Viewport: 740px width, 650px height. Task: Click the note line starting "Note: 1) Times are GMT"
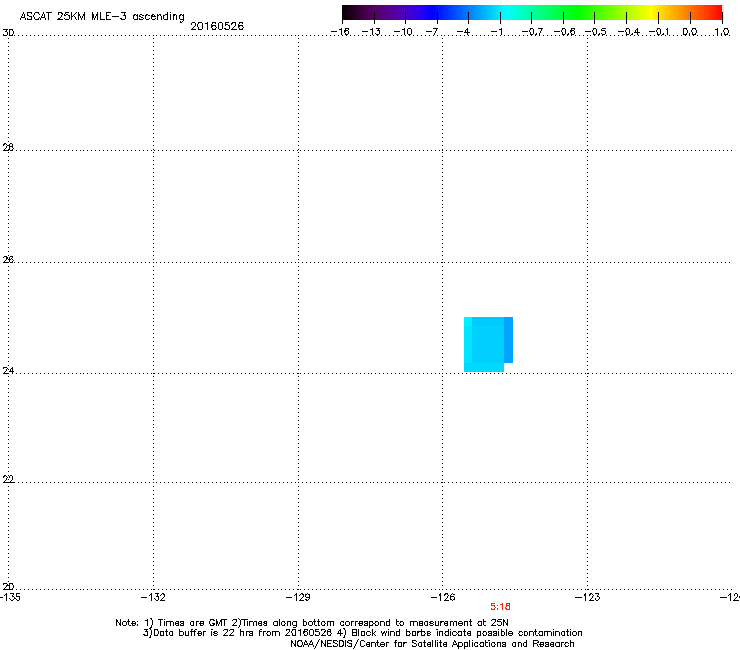(312, 623)
